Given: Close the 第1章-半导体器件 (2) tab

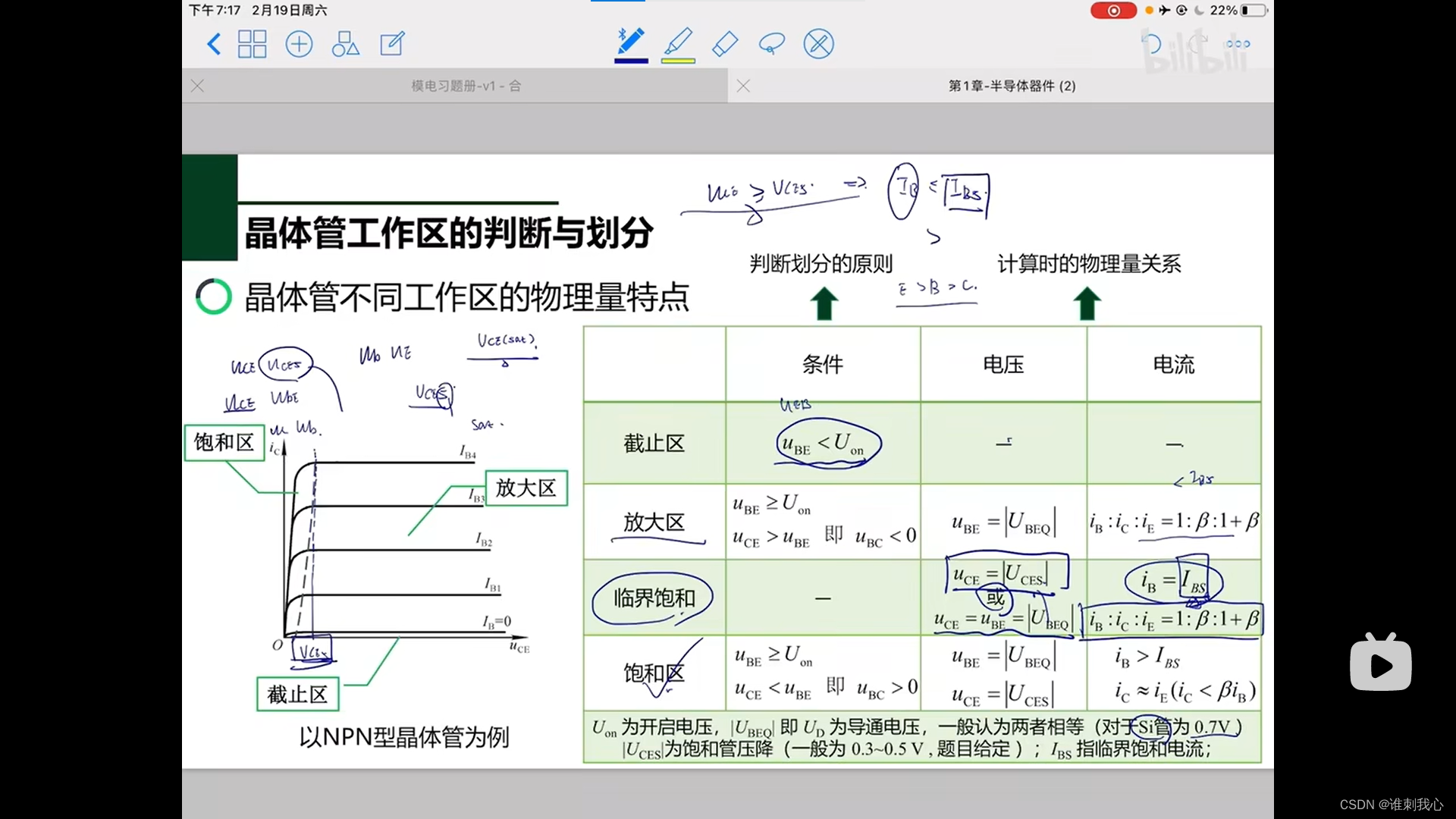Looking at the screenshot, I should coord(743,86).
